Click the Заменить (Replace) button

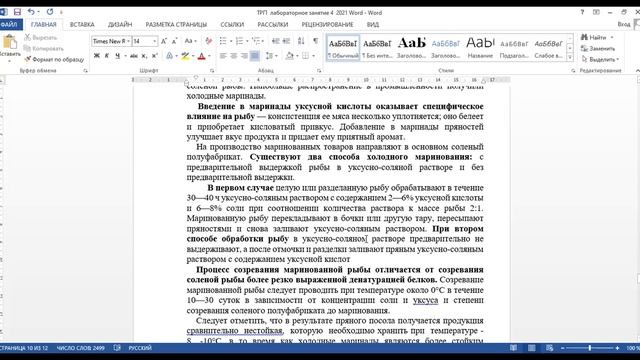point(598,49)
